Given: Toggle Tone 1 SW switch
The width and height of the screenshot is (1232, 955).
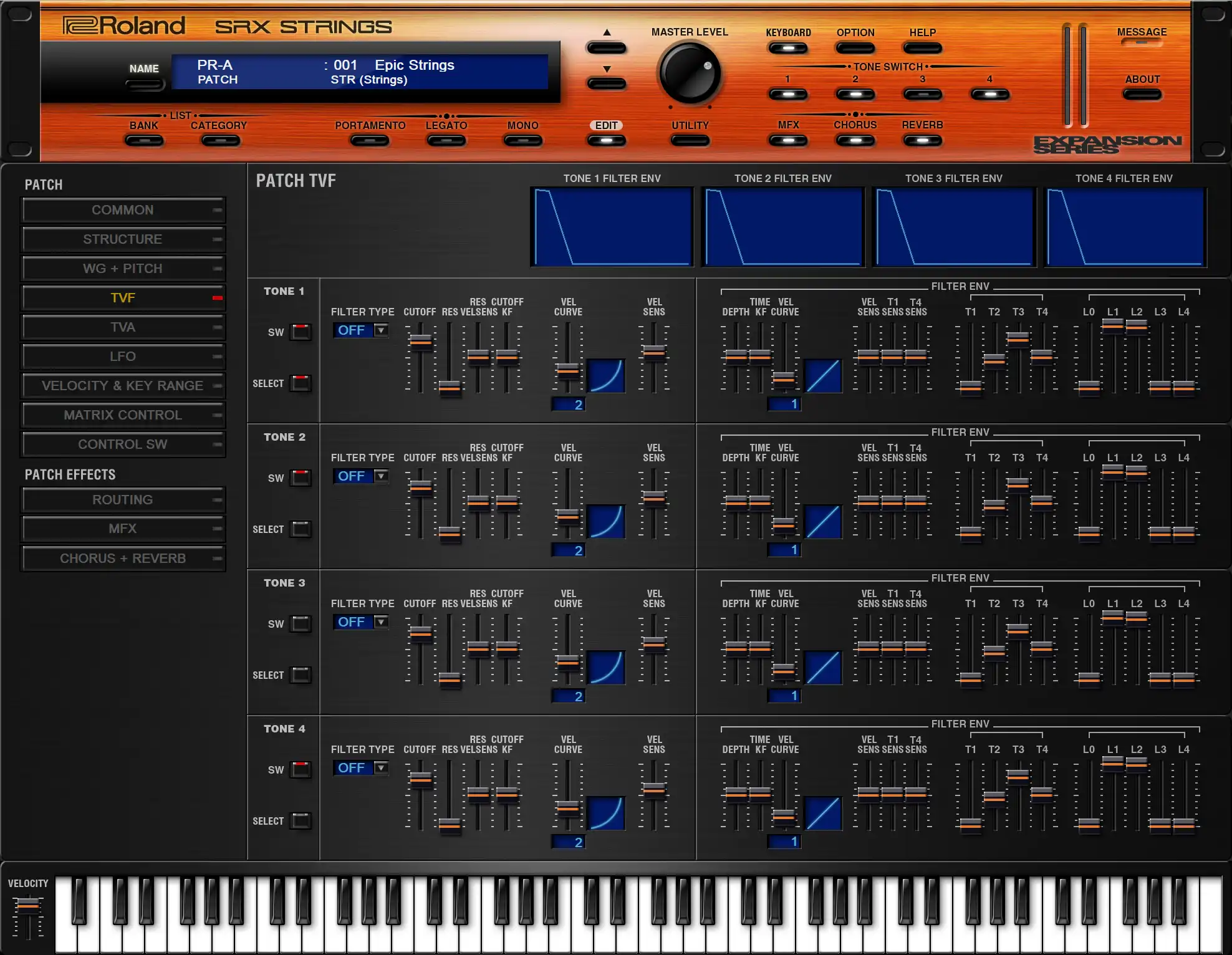Looking at the screenshot, I should pos(301,332).
